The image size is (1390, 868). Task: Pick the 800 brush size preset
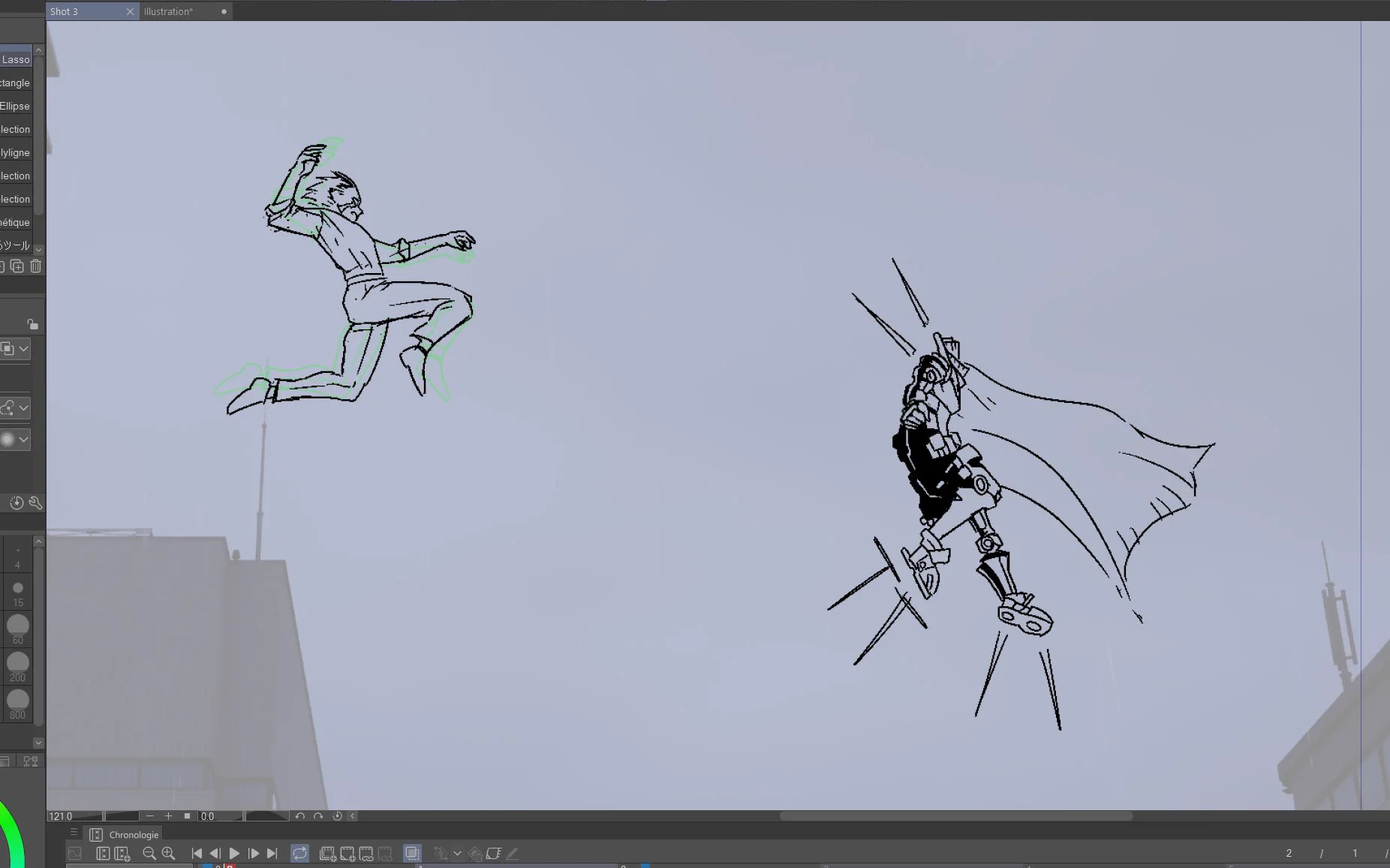pos(18,704)
